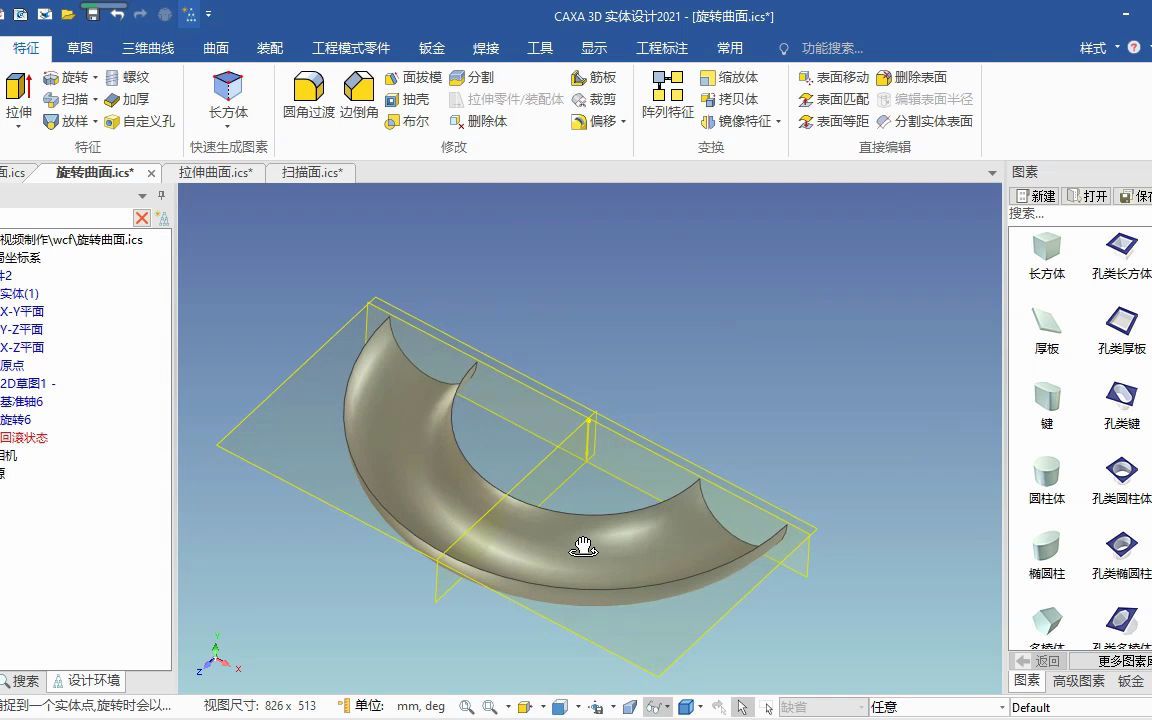Choose the 旋转 revolve feature
This screenshot has width=1152, height=720.
click(65, 77)
